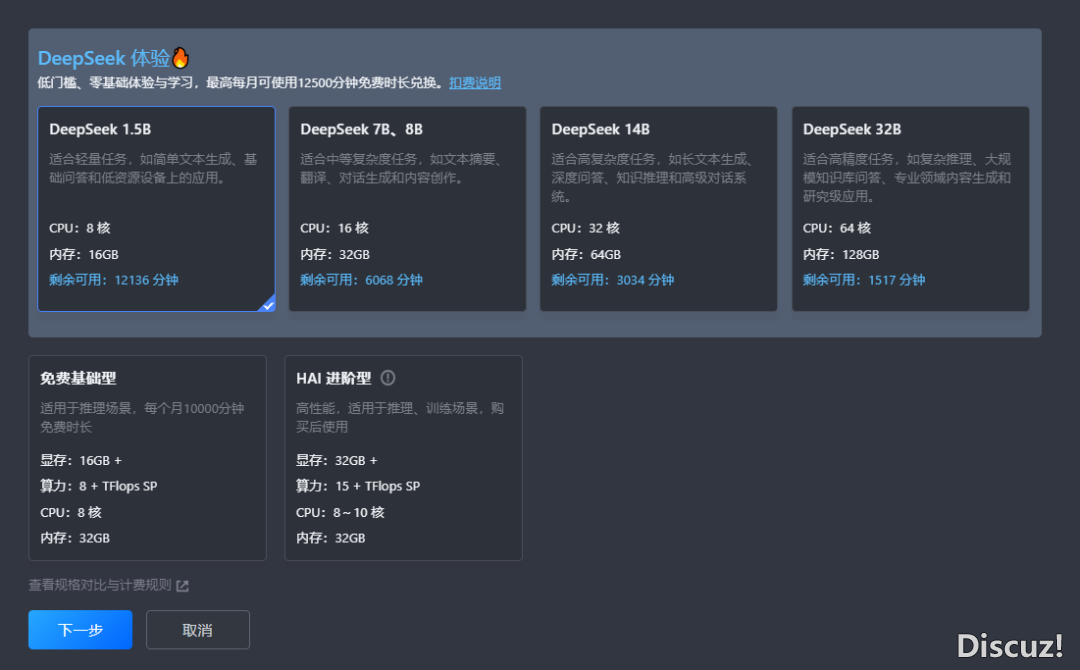Image resolution: width=1080 pixels, height=670 pixels.
Task: Click the selected checkmark on DeepSeek 1.5B
Action: click(267, 304)
